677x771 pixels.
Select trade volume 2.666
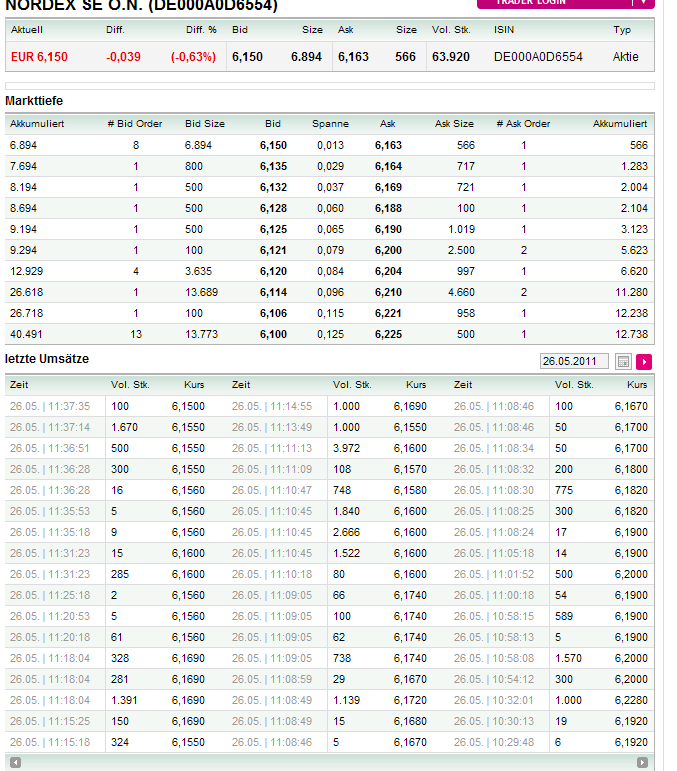pos(347,533)
